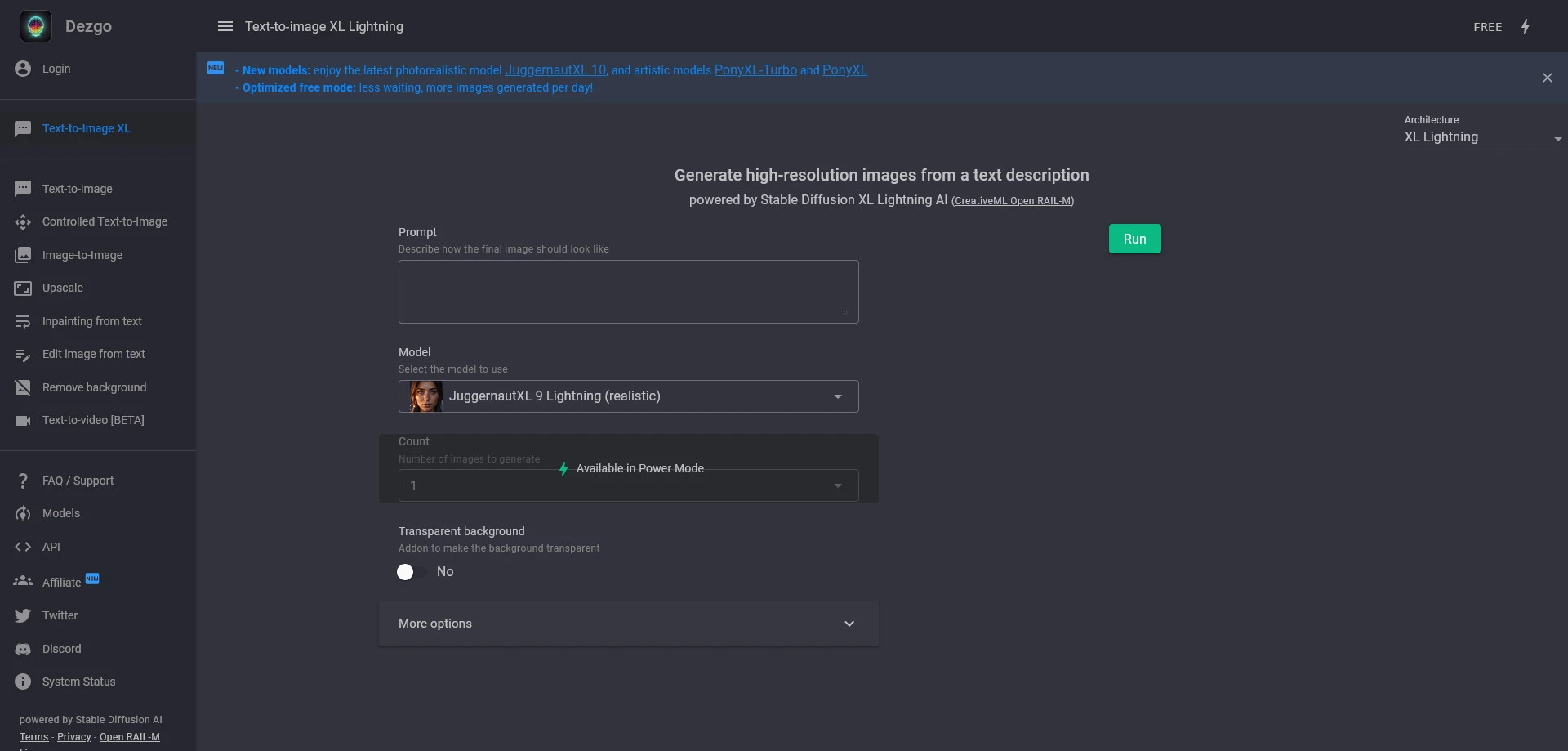Image resolution: width=1568 pixels, height=751 pixels.
Task: Click the Edit image from text icon
Action: 23,354
